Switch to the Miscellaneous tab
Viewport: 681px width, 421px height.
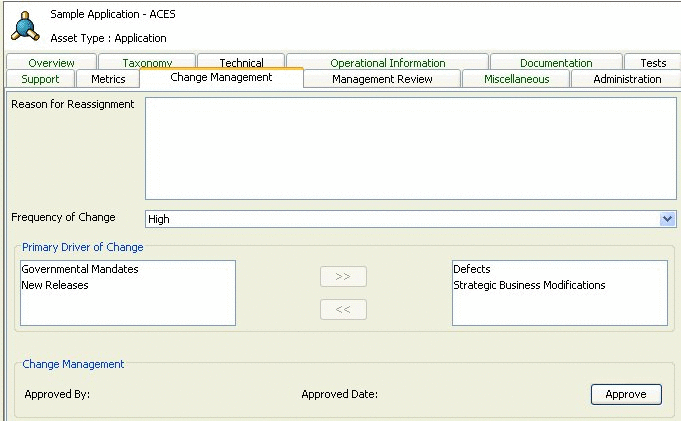click(x=516, y=79)
